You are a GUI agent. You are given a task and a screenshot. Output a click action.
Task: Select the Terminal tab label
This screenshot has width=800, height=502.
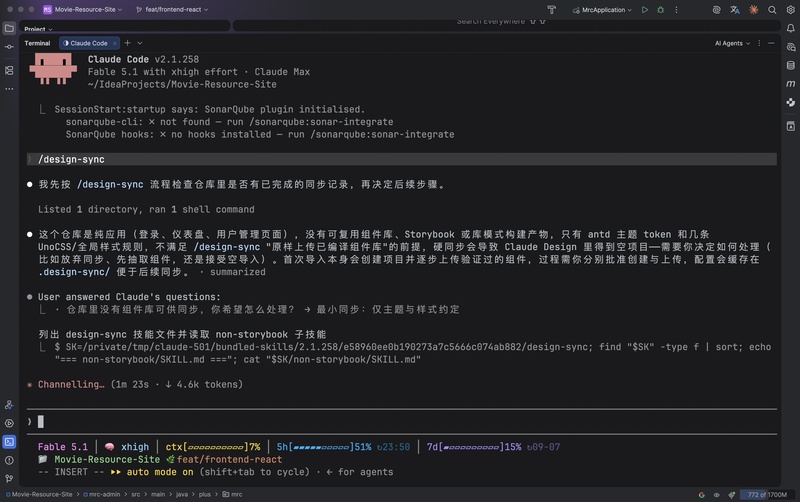(37, 43)
